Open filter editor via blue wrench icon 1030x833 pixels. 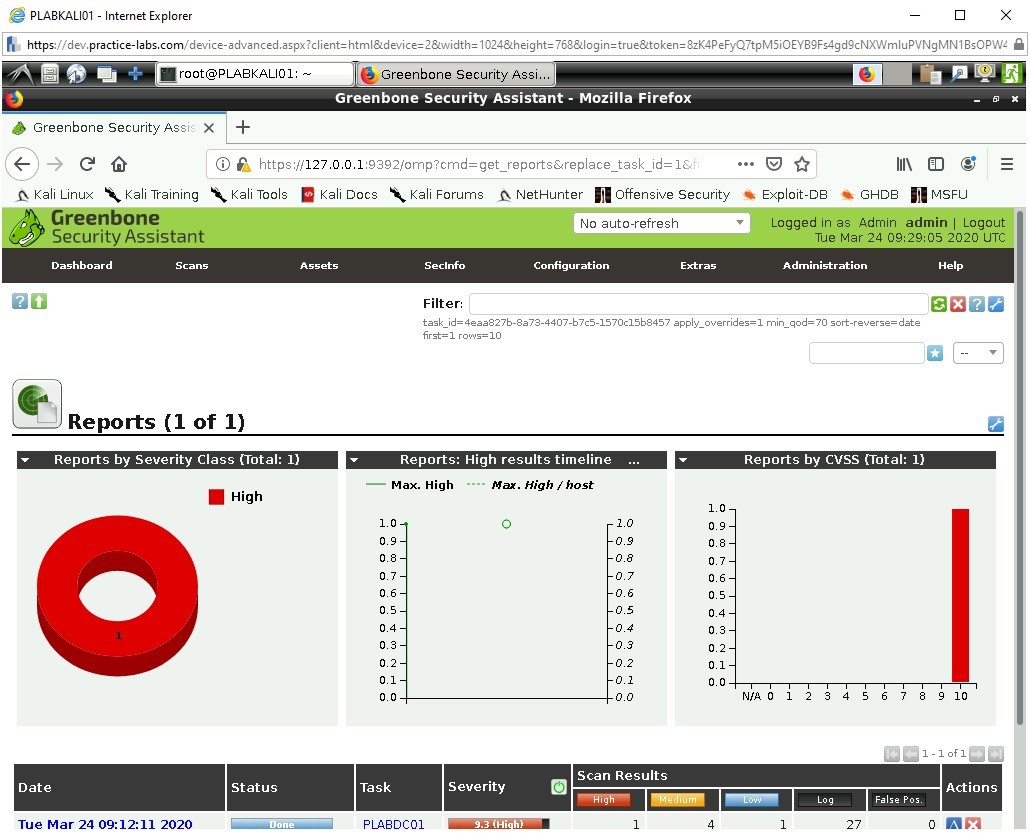click(x=996, y=304)
